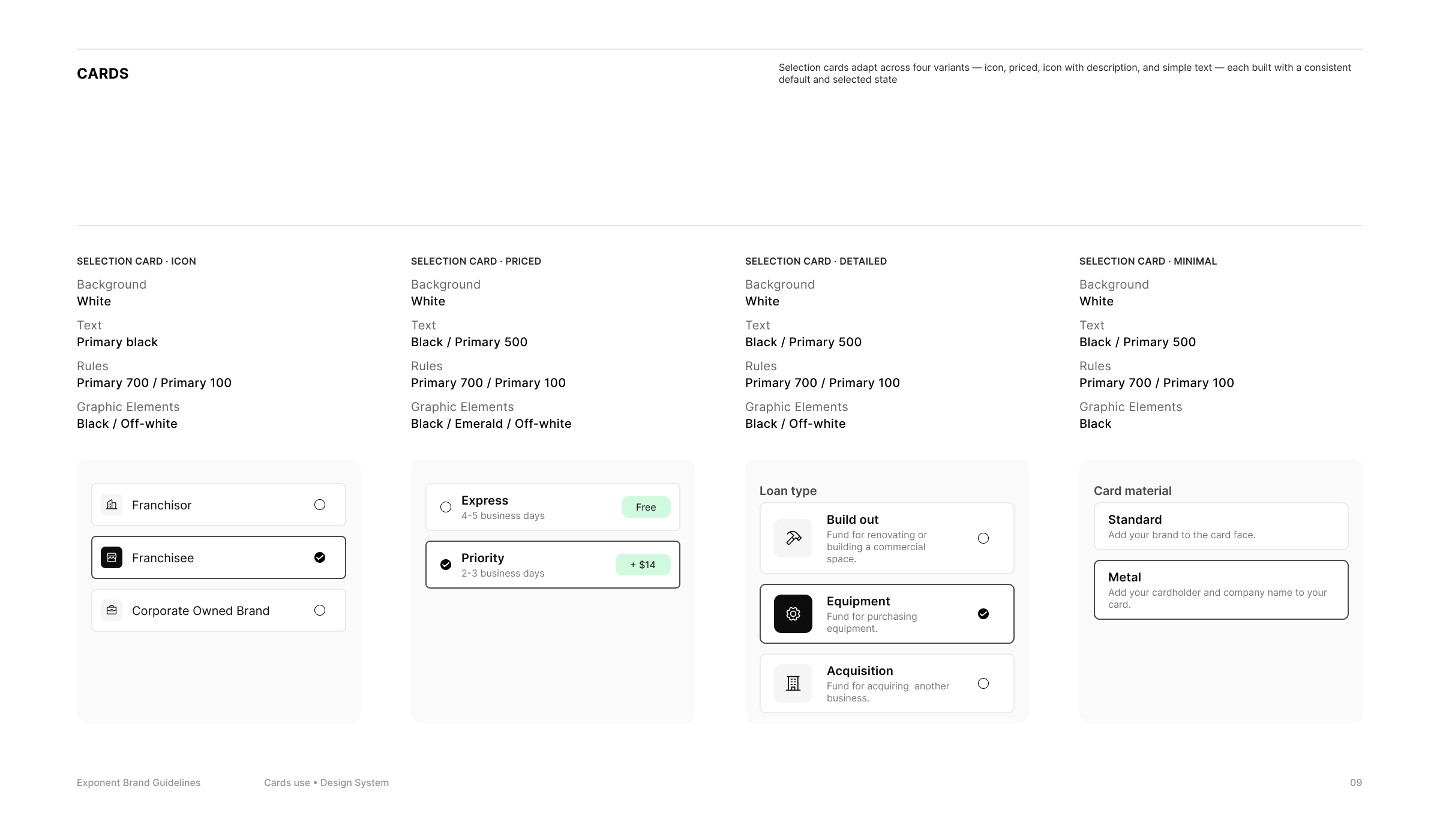Click the 4-5 business days text
Screen dimensions: 1440x840
tap(503, 516)
